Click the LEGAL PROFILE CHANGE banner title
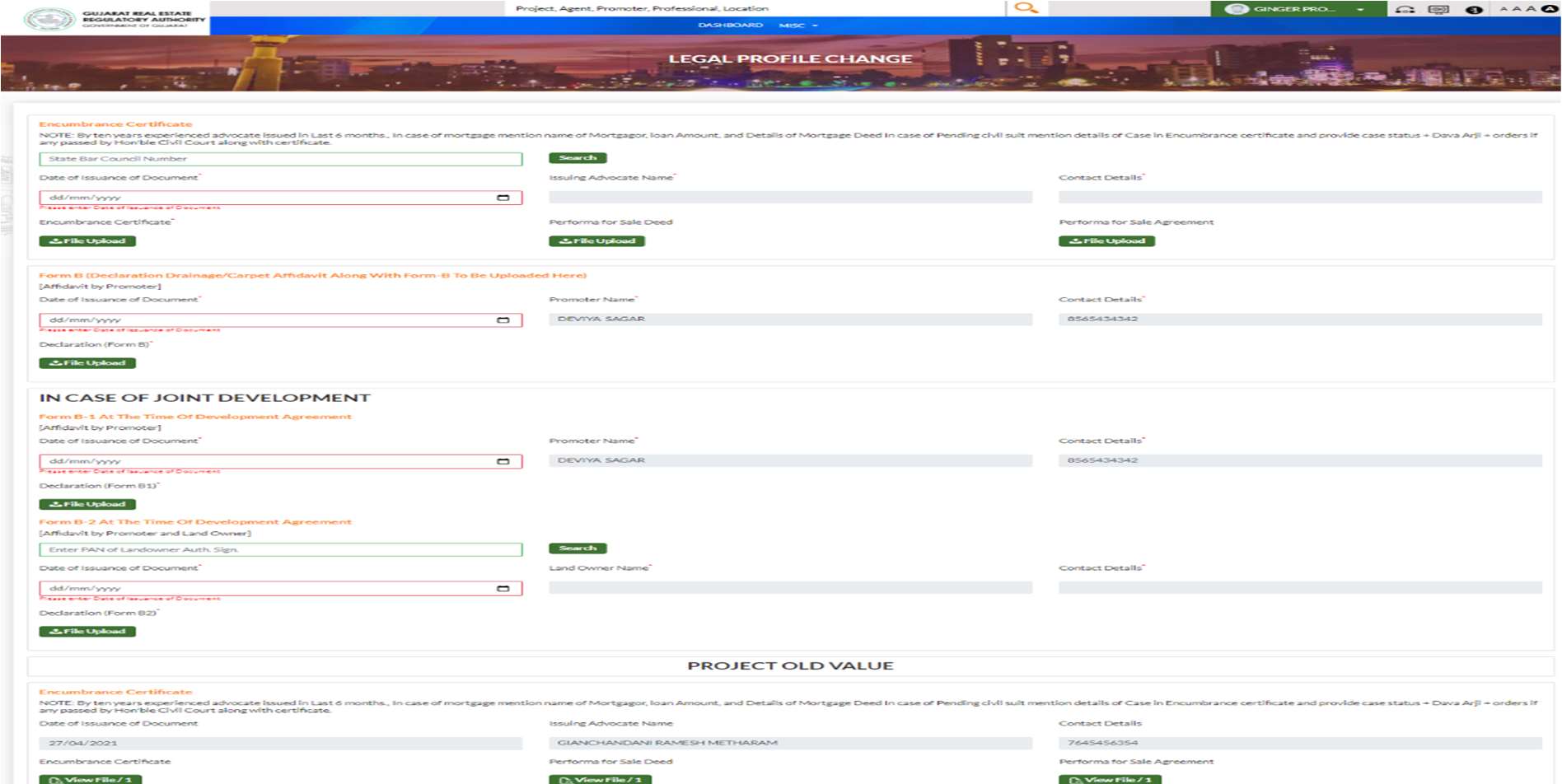The width and height of the screenshot is (1562, 784). click(790, 58)
